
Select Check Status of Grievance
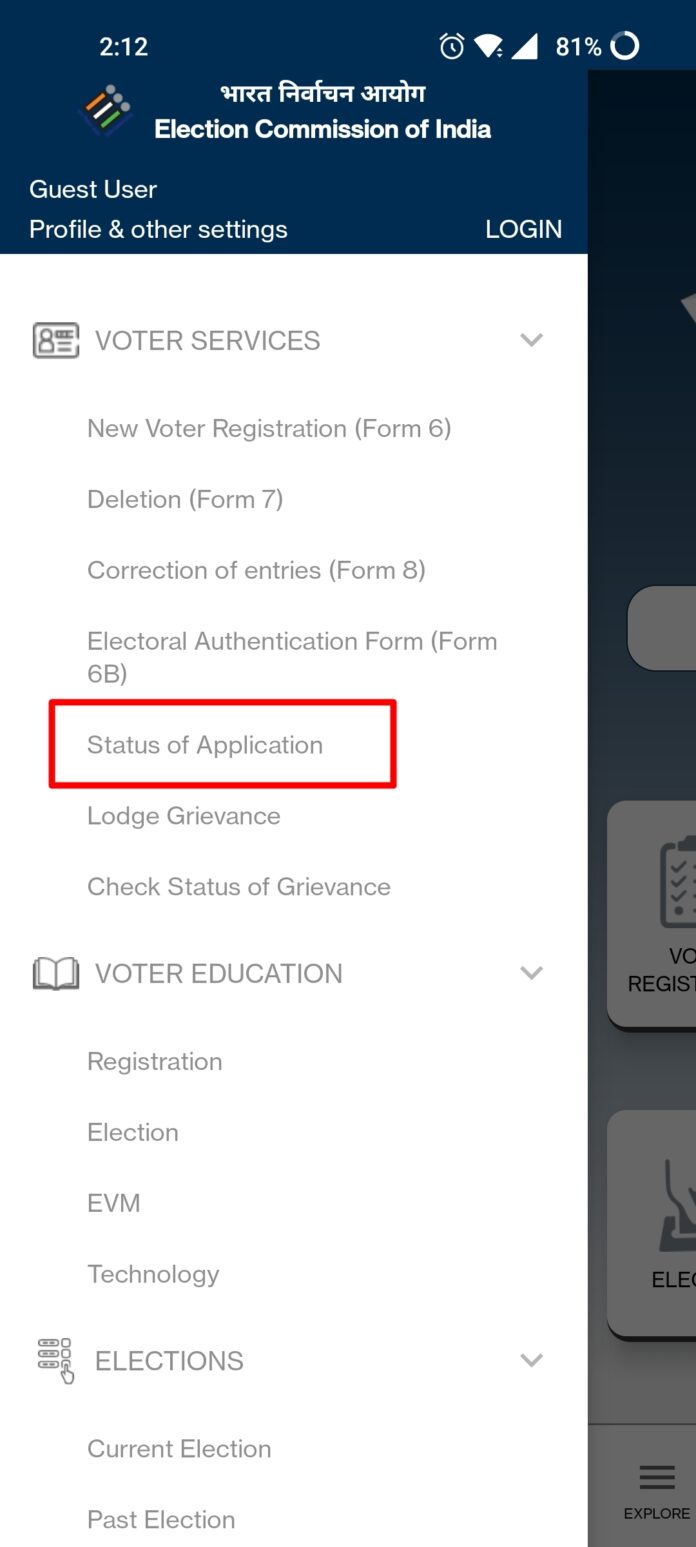(x=238, y=886)
